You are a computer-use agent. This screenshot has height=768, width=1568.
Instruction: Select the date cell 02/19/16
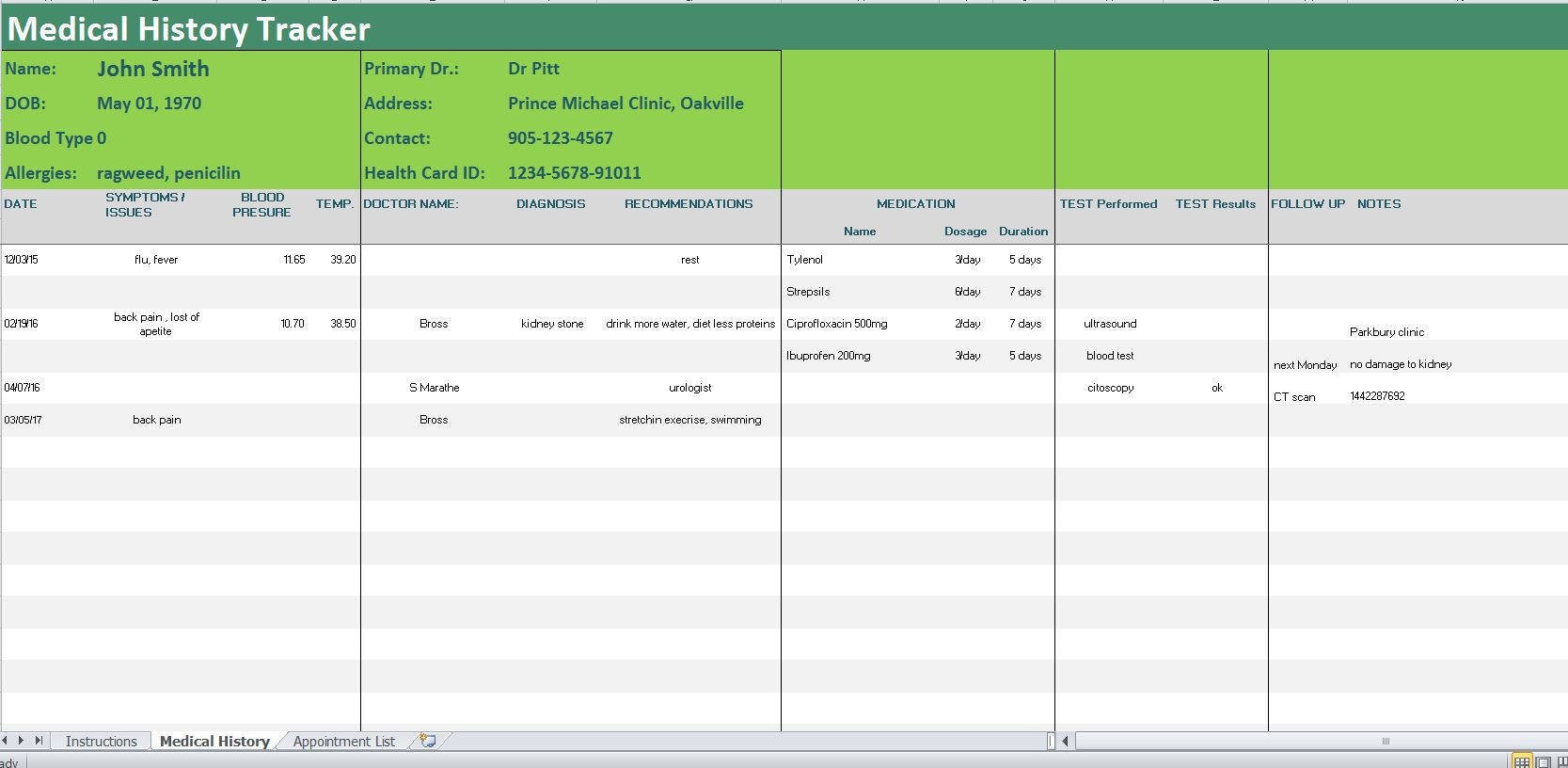tap(21, 324)
